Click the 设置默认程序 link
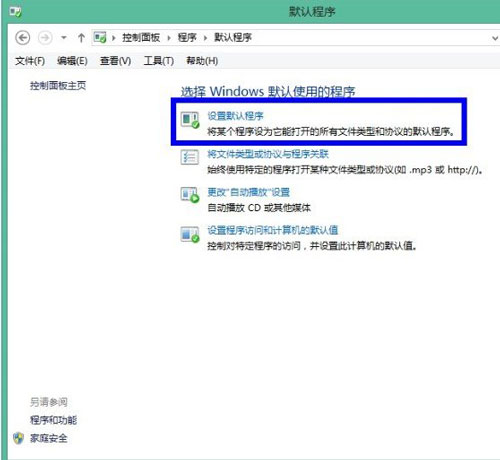This screenshot has width=500, height=460. tap(236, 116)
